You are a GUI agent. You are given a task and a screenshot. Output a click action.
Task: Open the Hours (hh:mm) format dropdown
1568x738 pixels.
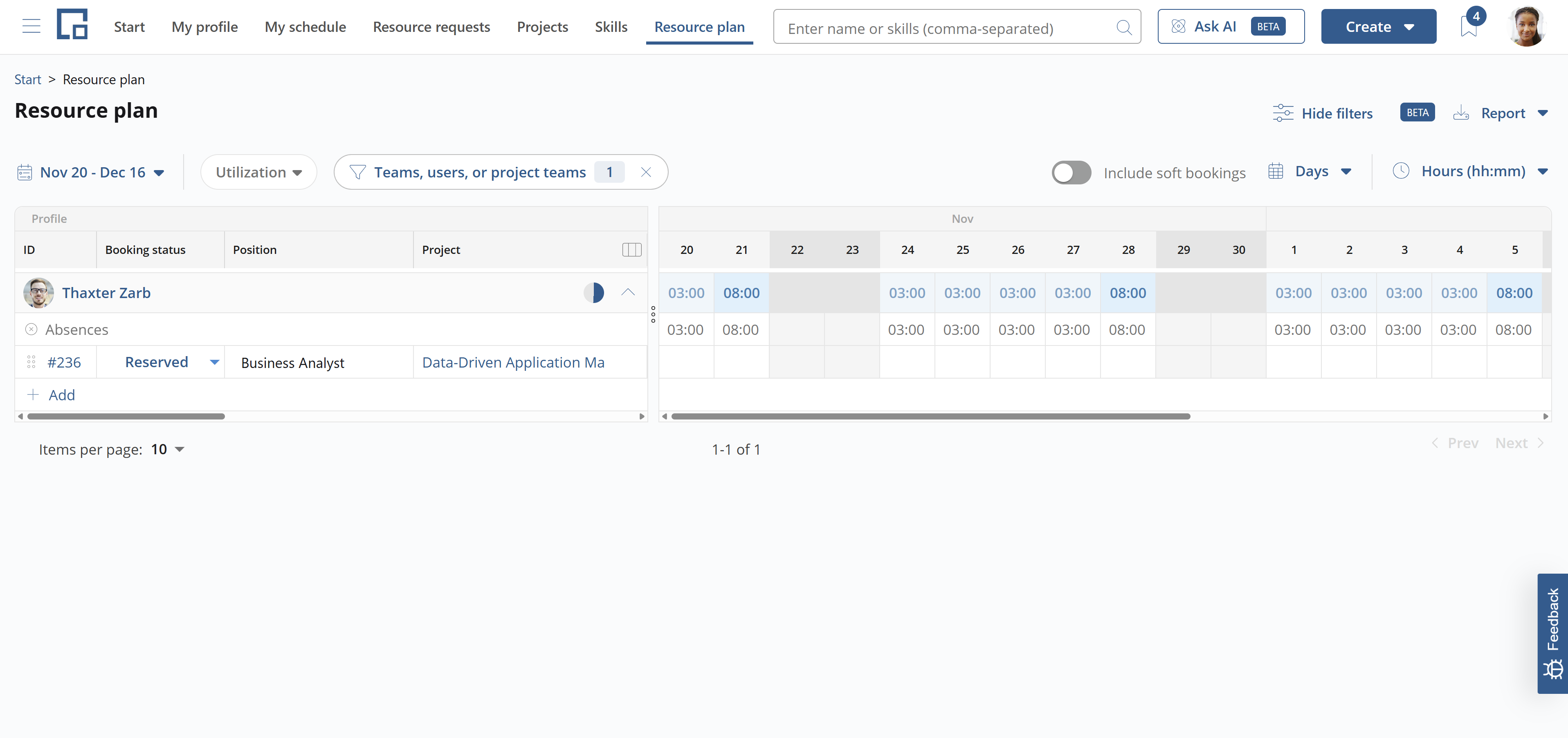point(1470,172)
